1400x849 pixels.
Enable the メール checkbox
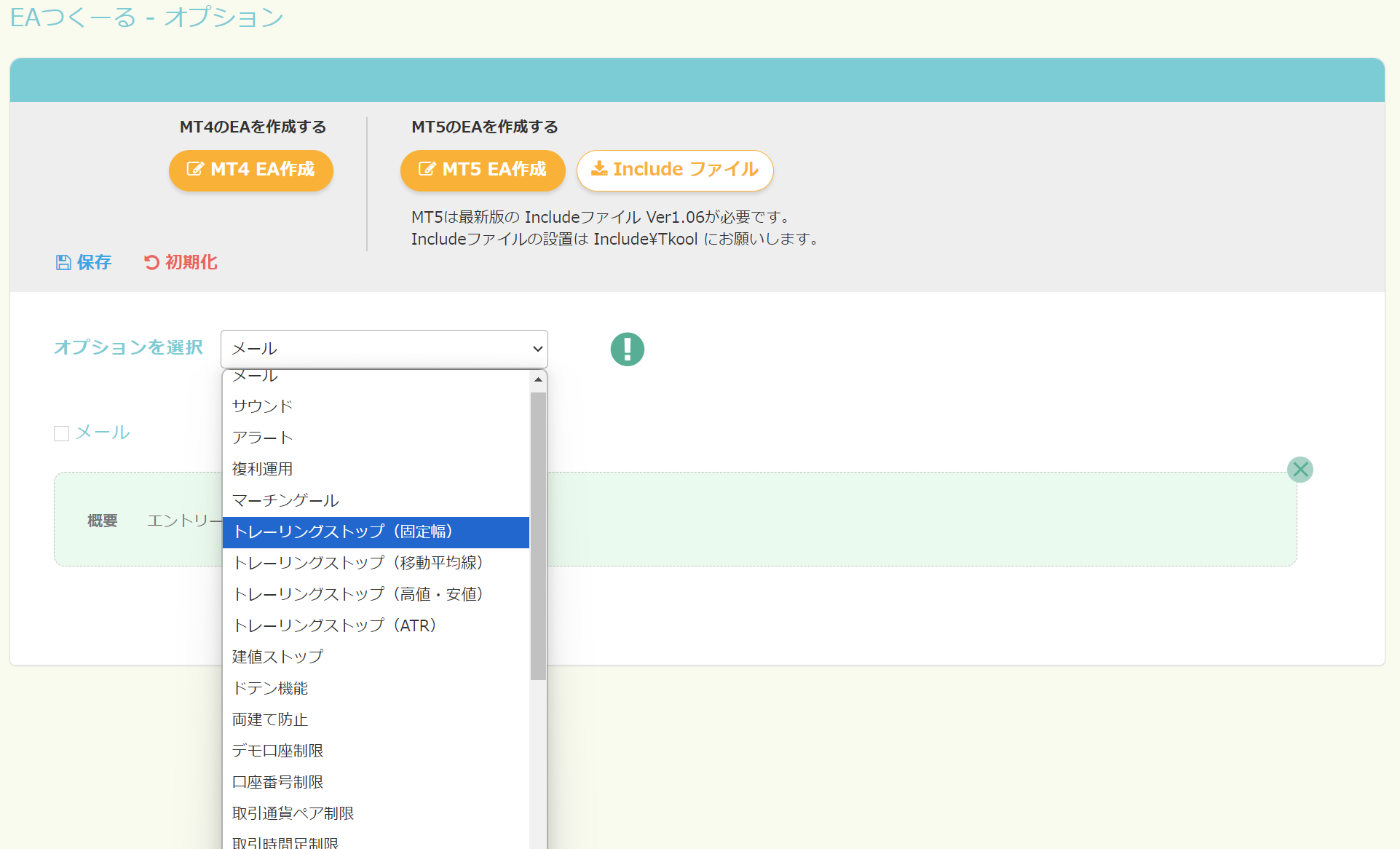click(62, 433)
